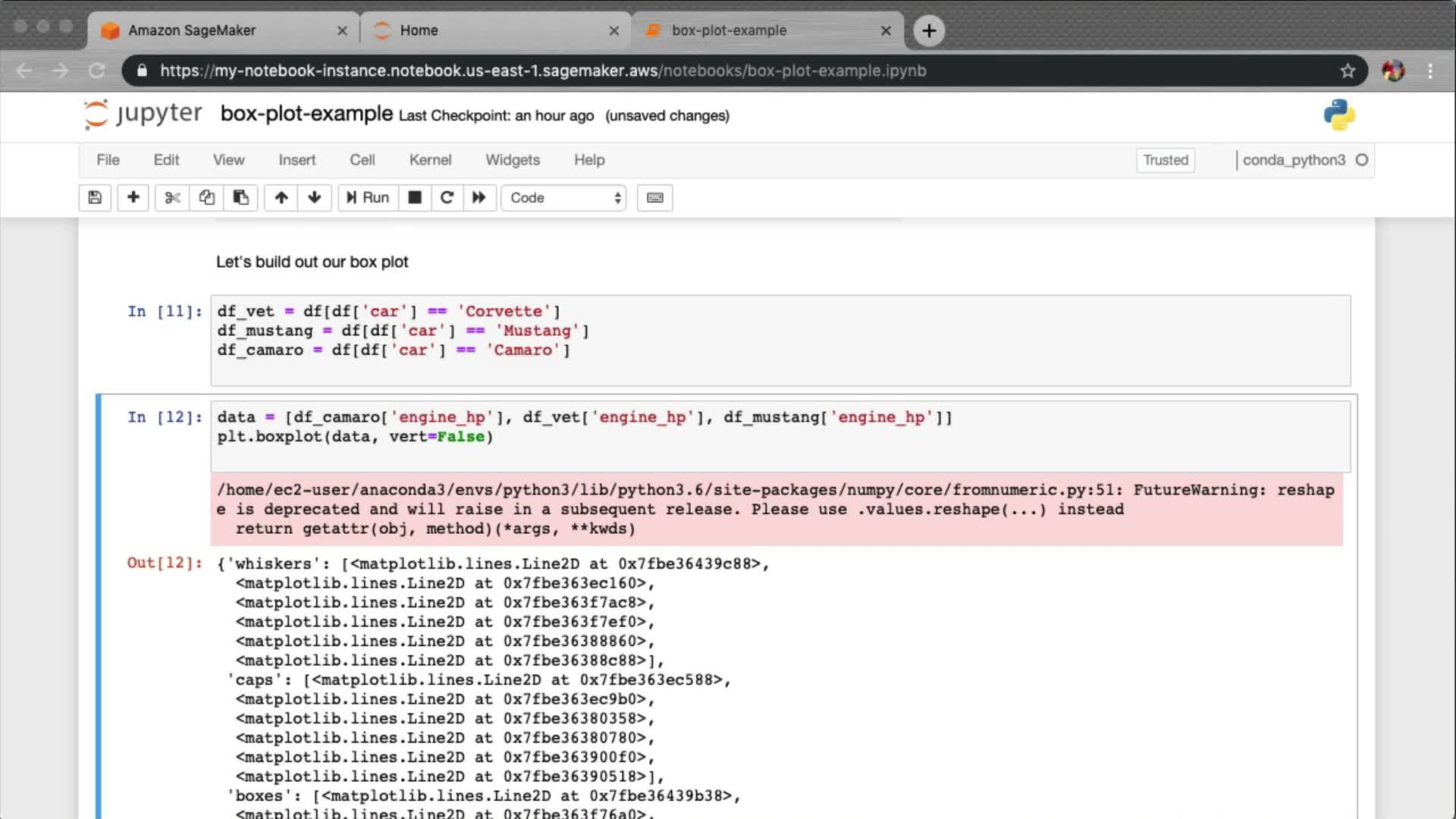Toggle the Trusted notebook button
Viewport: 1456px width, 819px height.
point(1166,160)
